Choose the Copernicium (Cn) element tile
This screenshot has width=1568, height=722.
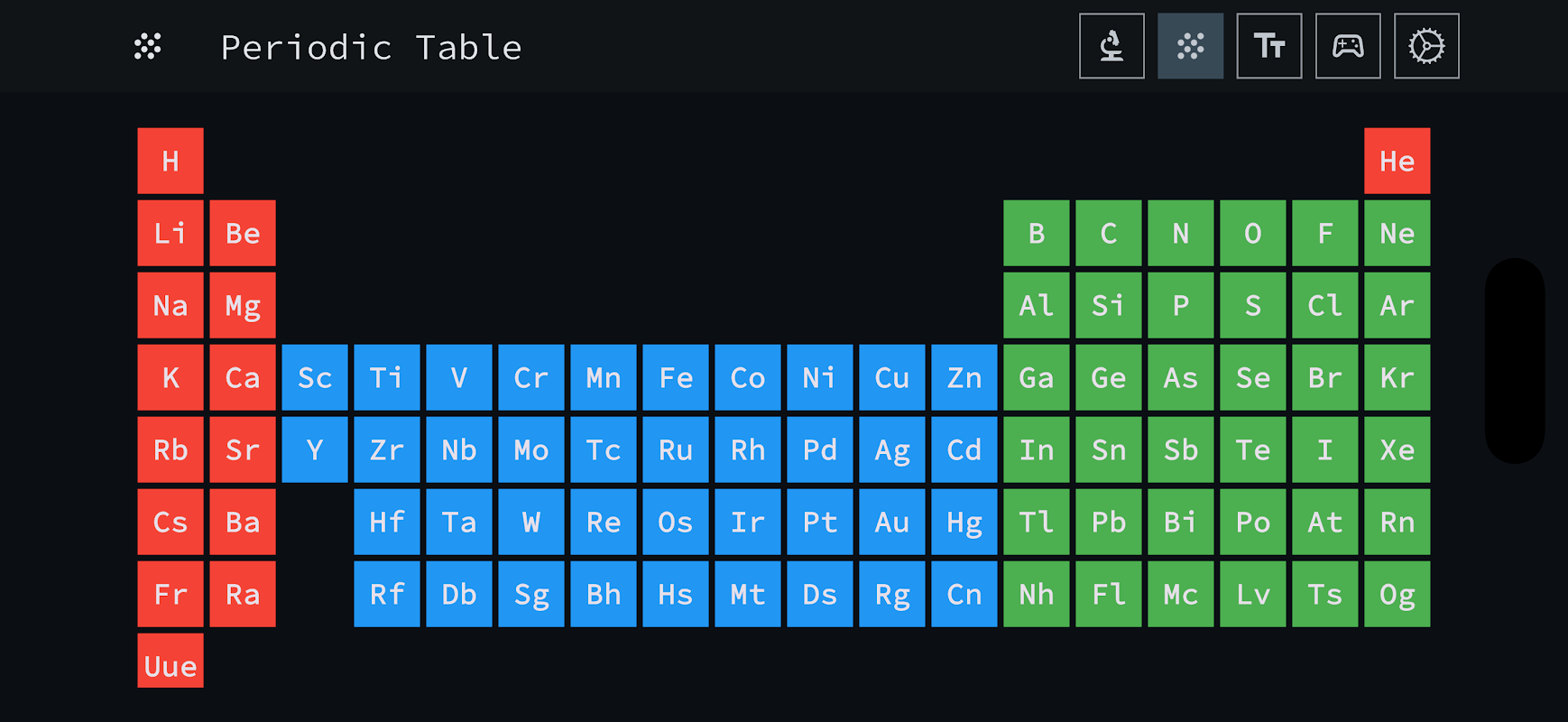(964, 595)
